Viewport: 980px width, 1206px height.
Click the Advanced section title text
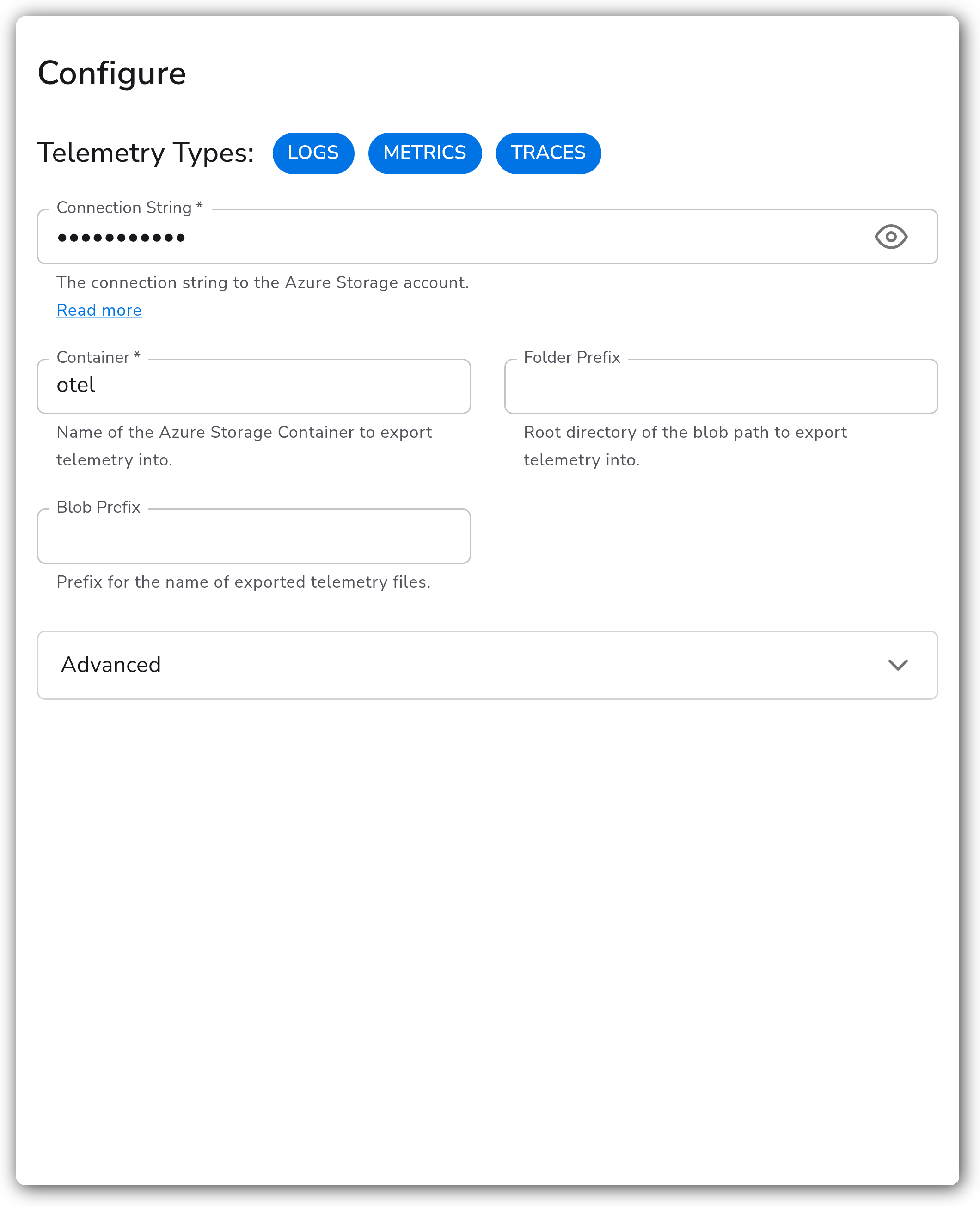click(110, 665)
